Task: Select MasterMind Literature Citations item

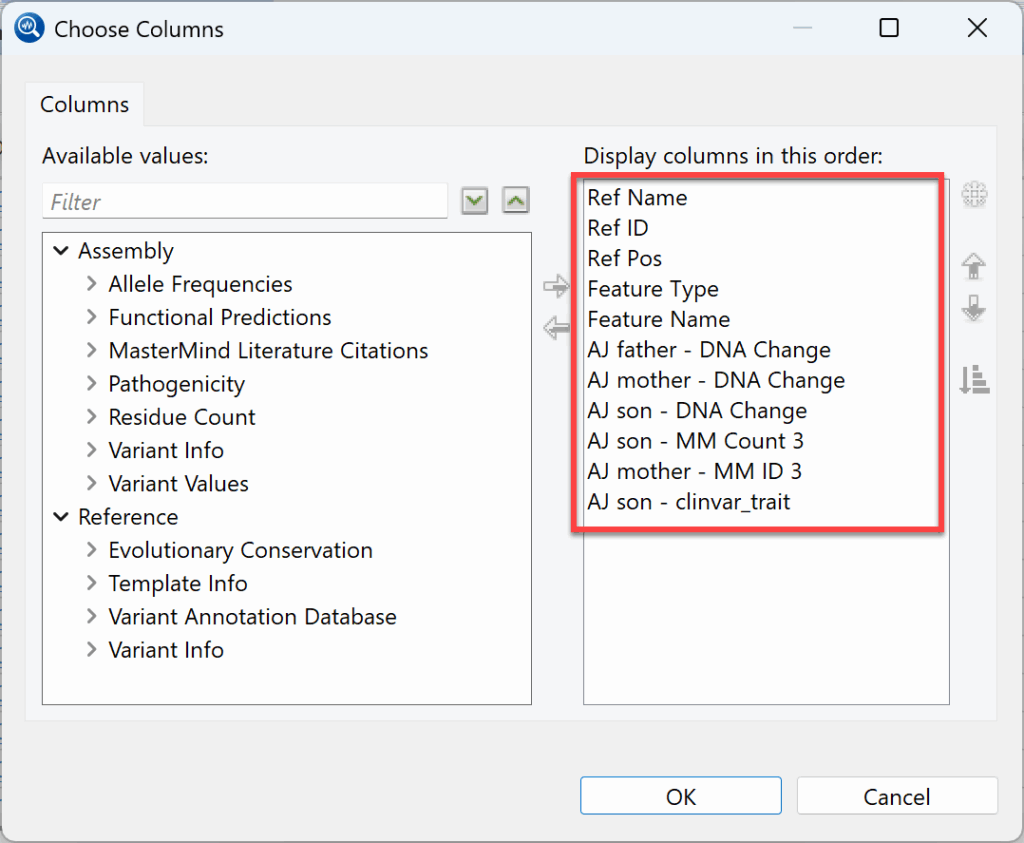Action: (268, 351)
